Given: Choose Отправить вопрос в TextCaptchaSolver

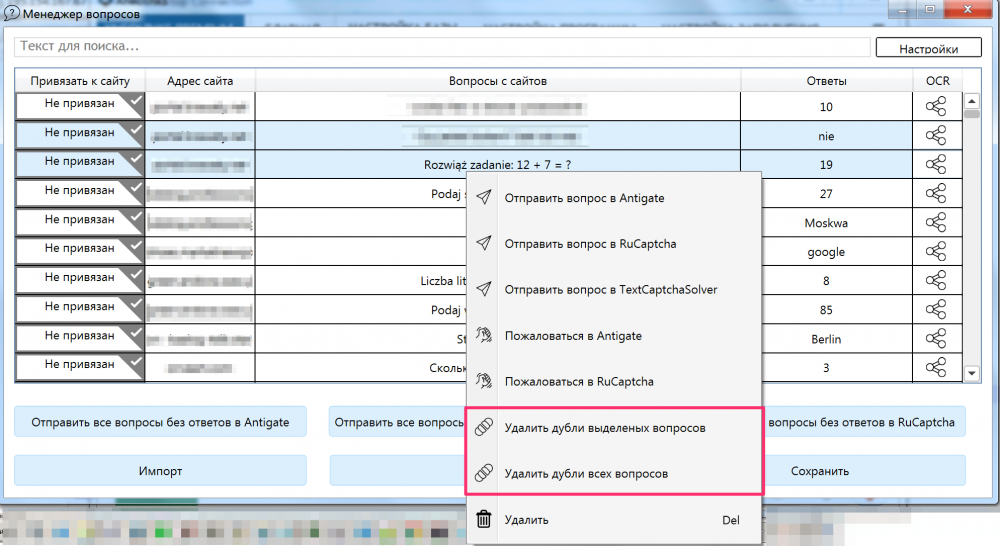Looking at the screenshot, I should 614,290.
